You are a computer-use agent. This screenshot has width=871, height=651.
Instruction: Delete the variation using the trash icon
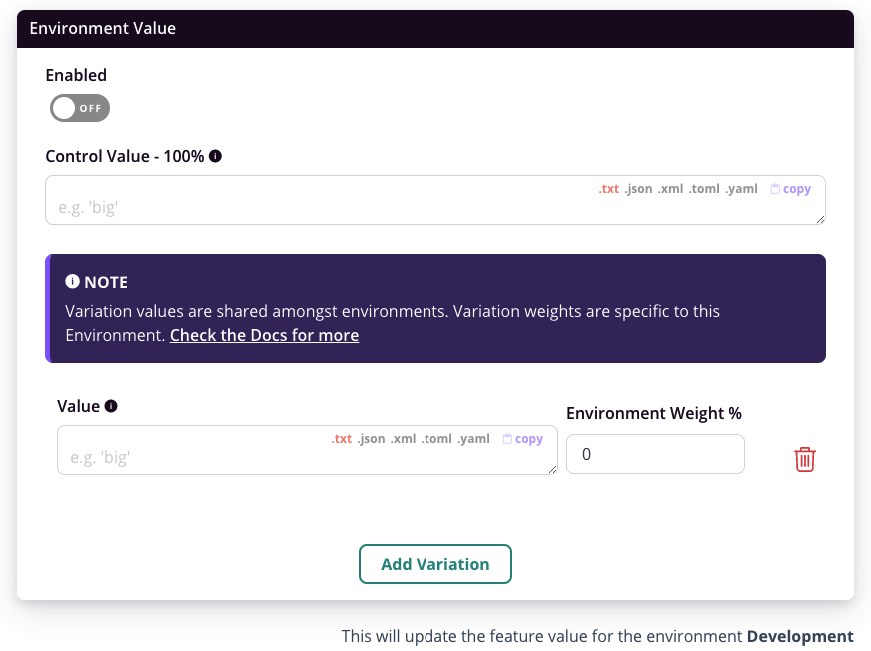[x=805, y=459]
